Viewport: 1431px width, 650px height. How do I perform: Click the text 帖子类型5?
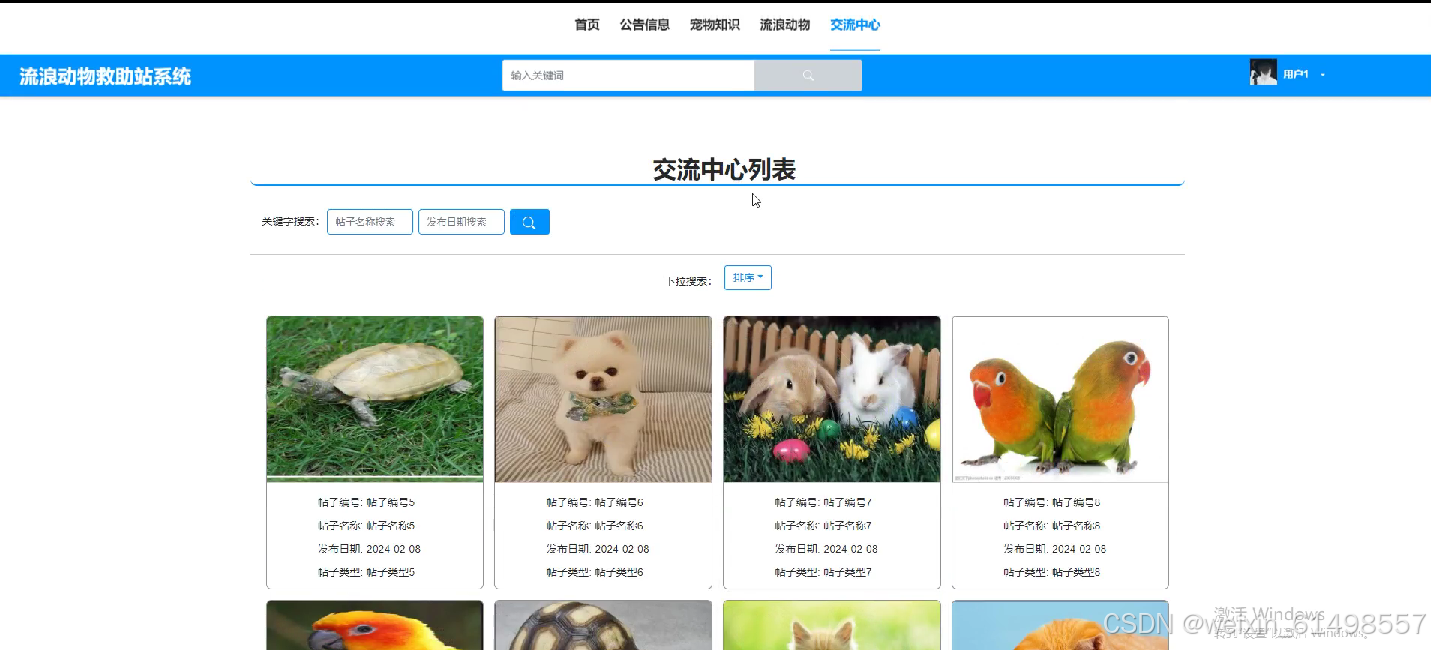[x=391, y=573]
